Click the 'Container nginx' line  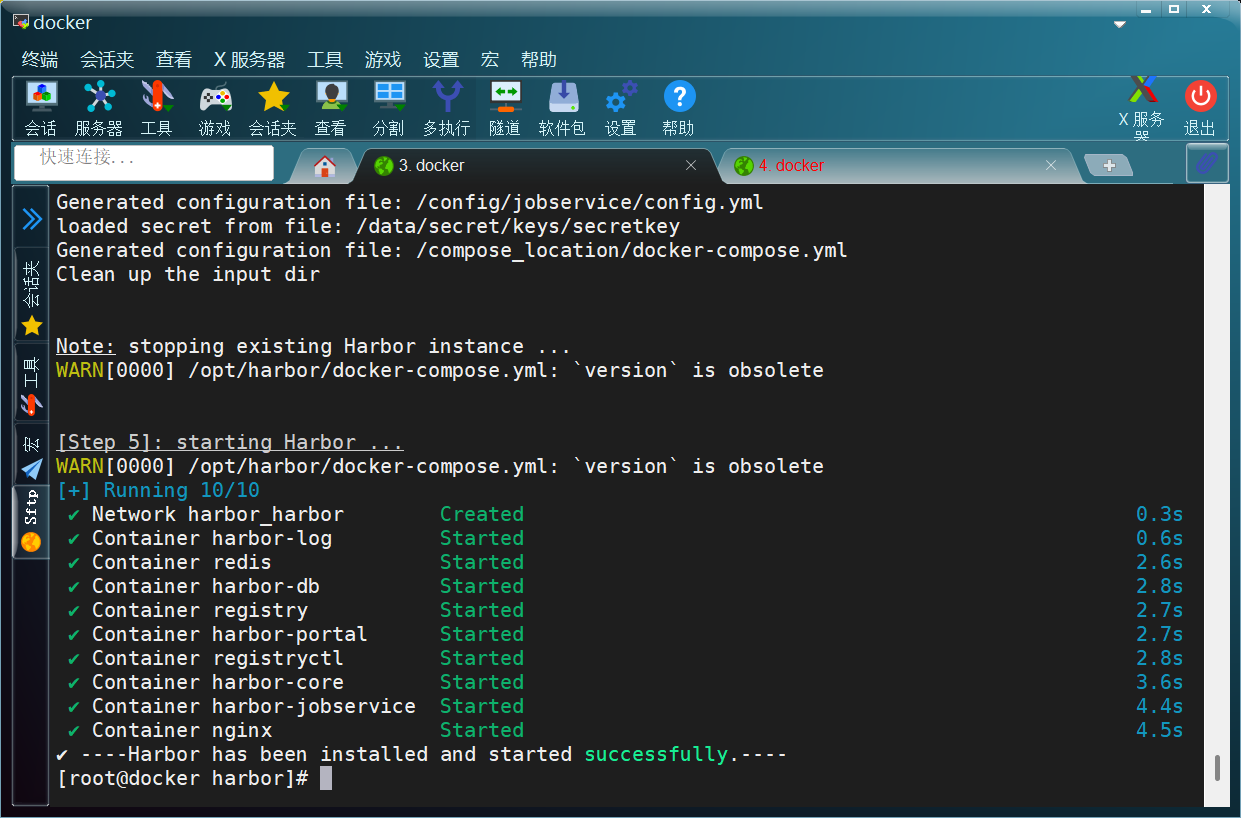point(620,730)
